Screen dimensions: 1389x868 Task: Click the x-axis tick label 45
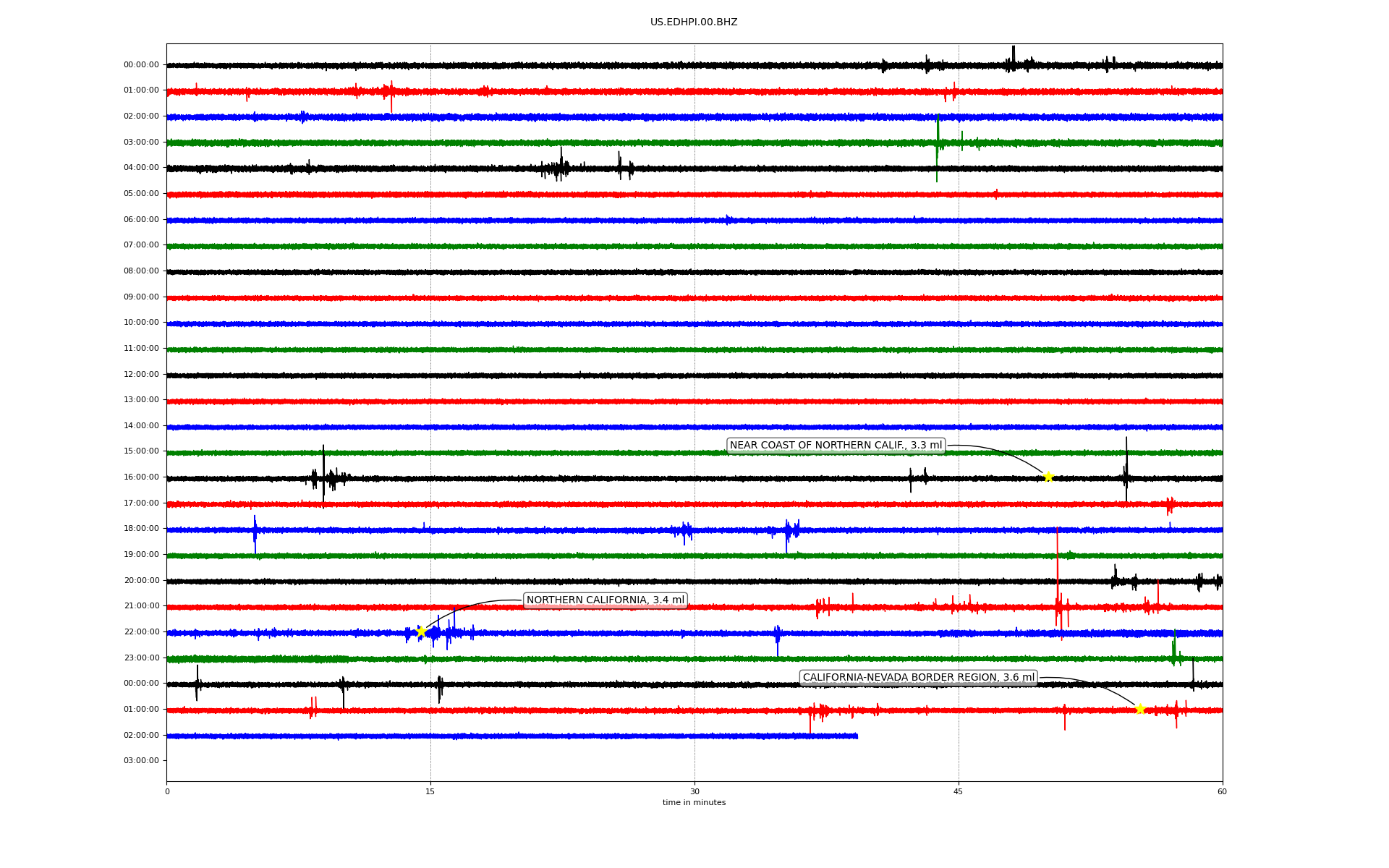coord(959,791)
